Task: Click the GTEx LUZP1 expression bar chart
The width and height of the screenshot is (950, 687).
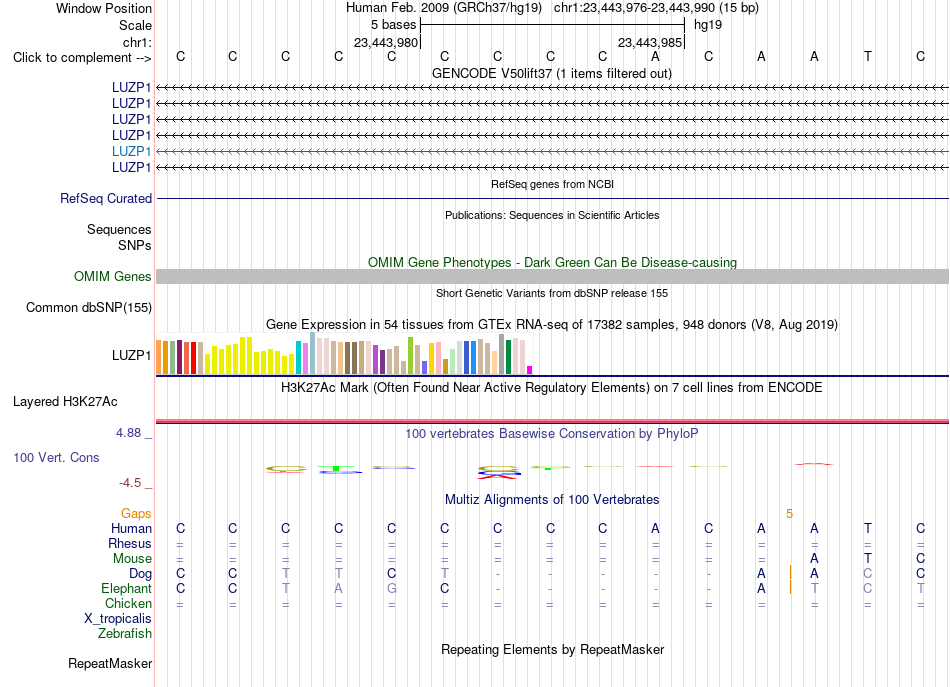Action: click(344, 354)
